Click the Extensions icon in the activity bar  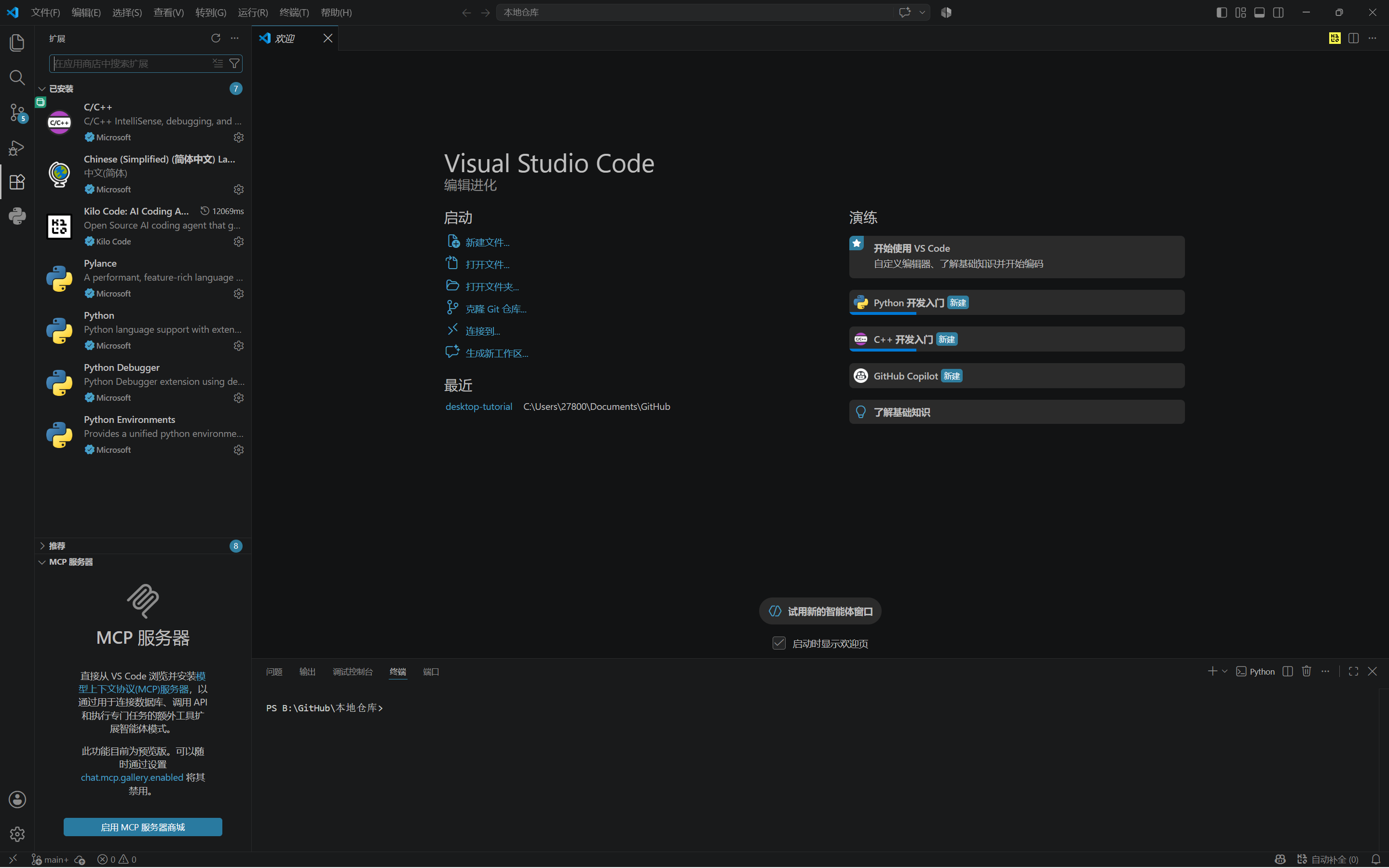(x=17, y=182)
